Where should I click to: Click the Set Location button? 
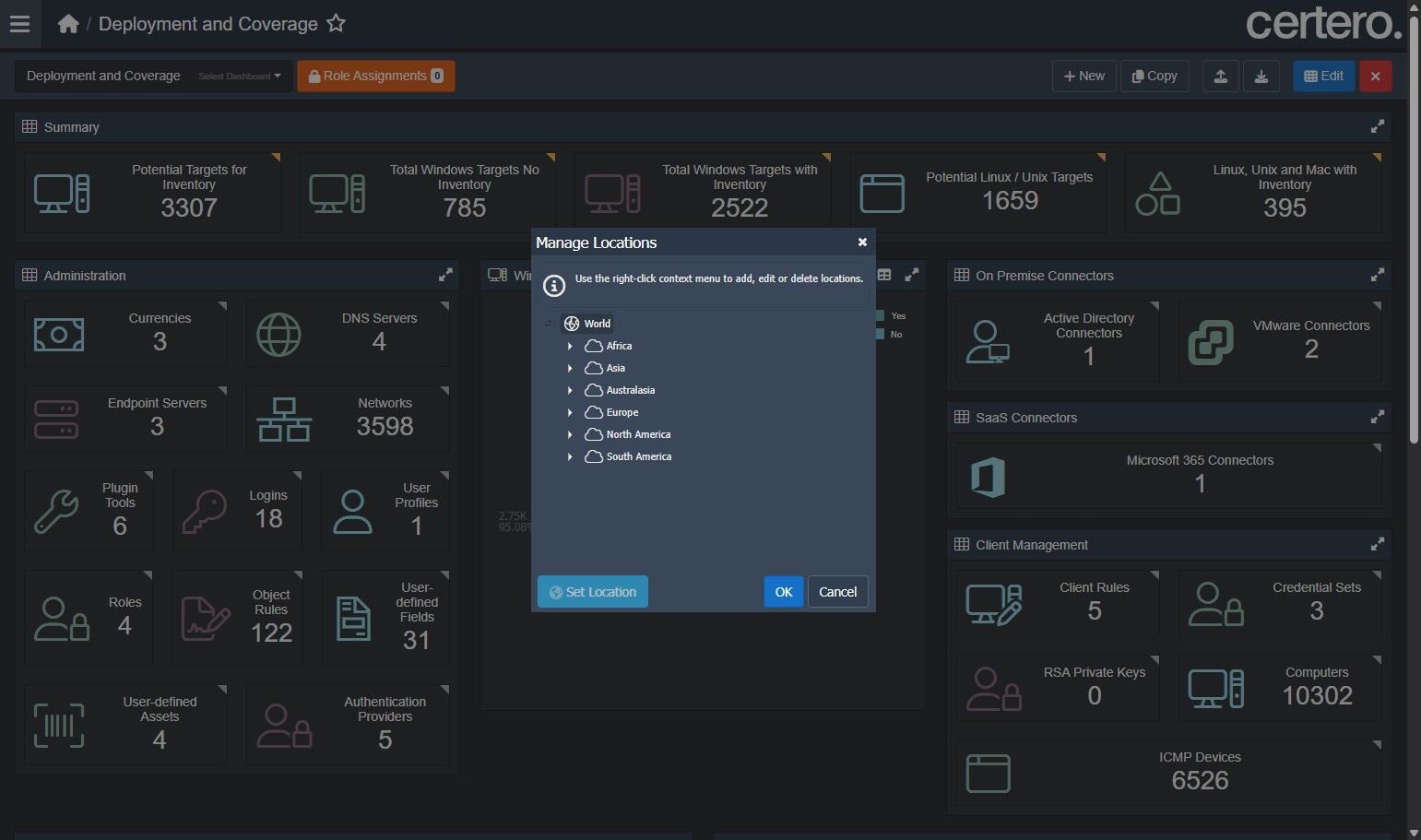[x=593, y=592]
